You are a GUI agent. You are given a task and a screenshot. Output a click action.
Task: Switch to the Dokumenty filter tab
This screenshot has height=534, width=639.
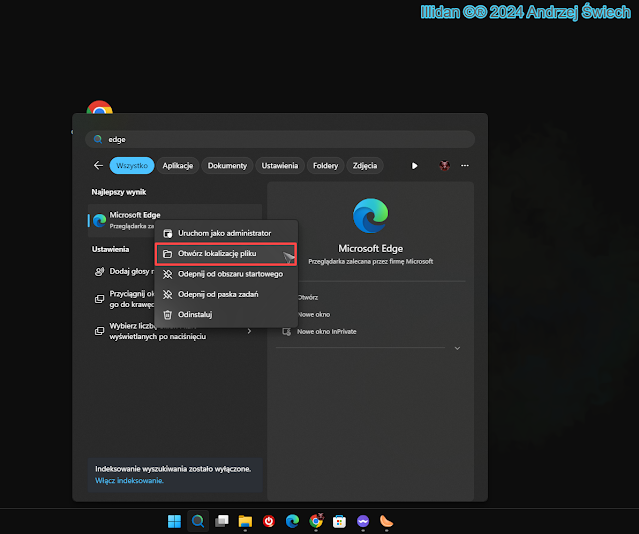point(227,165)
